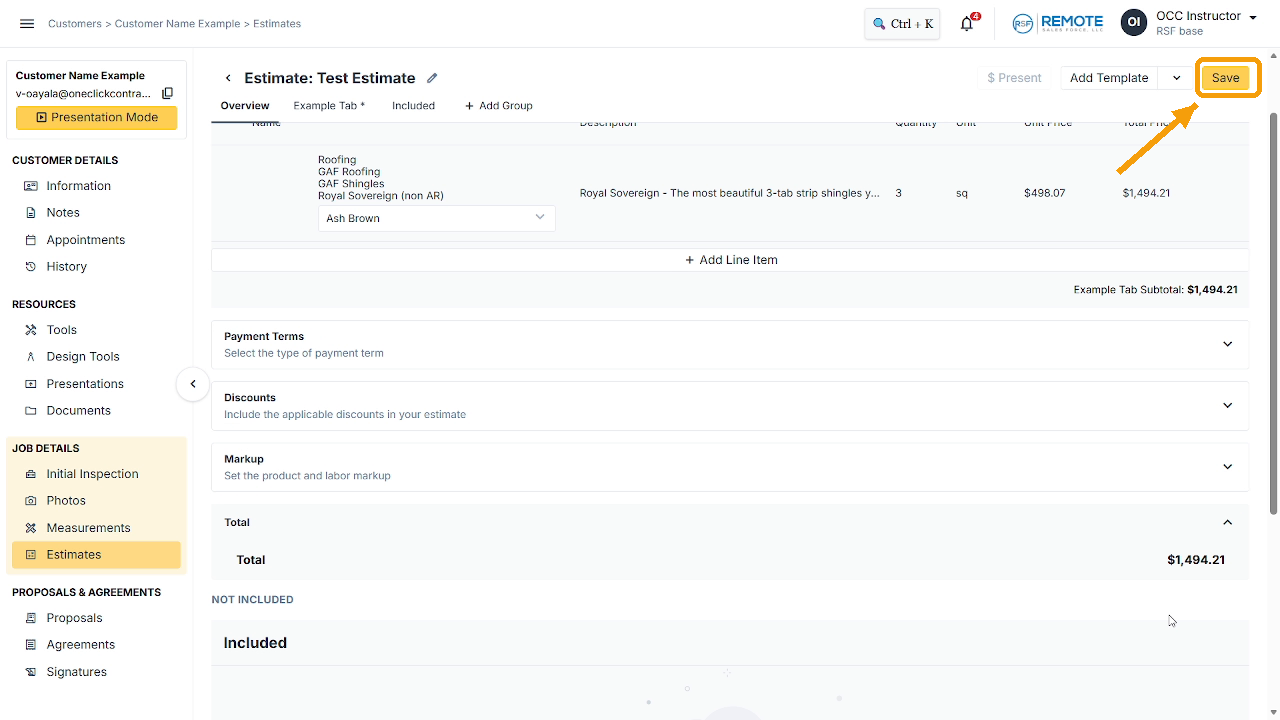Save the estimate
This screenshot has height=720, width=1280.
1225,78
